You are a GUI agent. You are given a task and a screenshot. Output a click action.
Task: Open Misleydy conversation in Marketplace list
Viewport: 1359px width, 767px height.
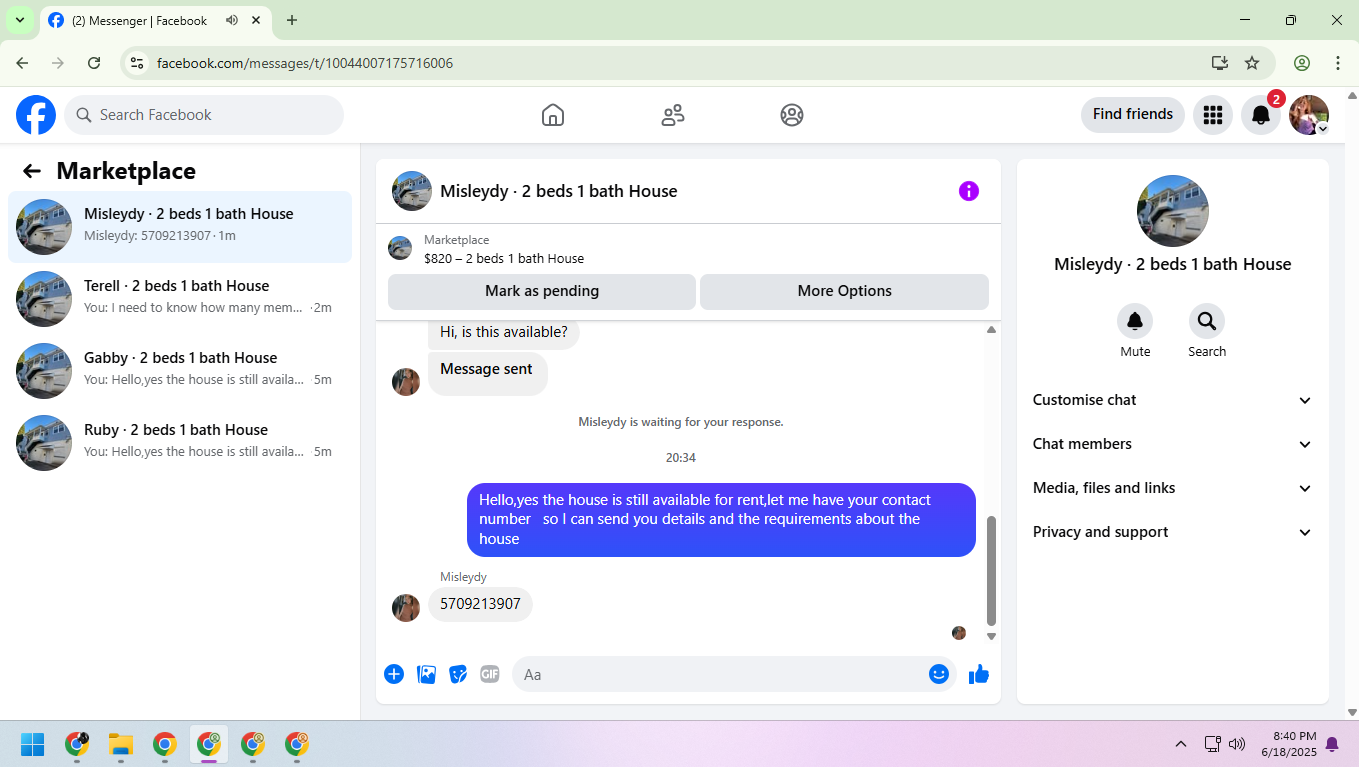(180, 227)
